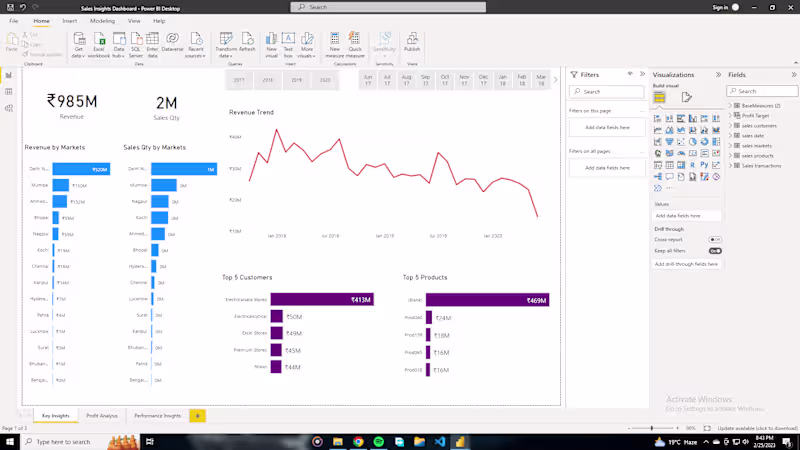Toggle the Cross-report switch
The height and width of the screenshot is (450, 800).
[715, 239]
